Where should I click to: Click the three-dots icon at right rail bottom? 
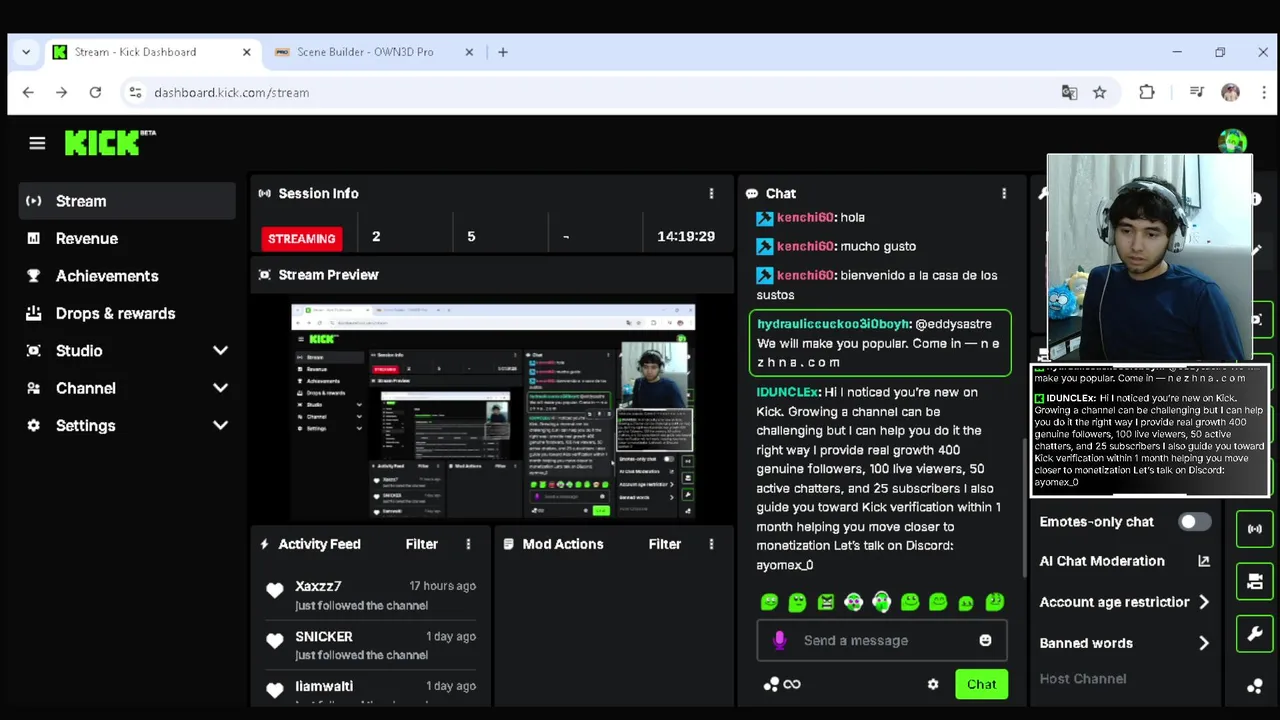1255,686
